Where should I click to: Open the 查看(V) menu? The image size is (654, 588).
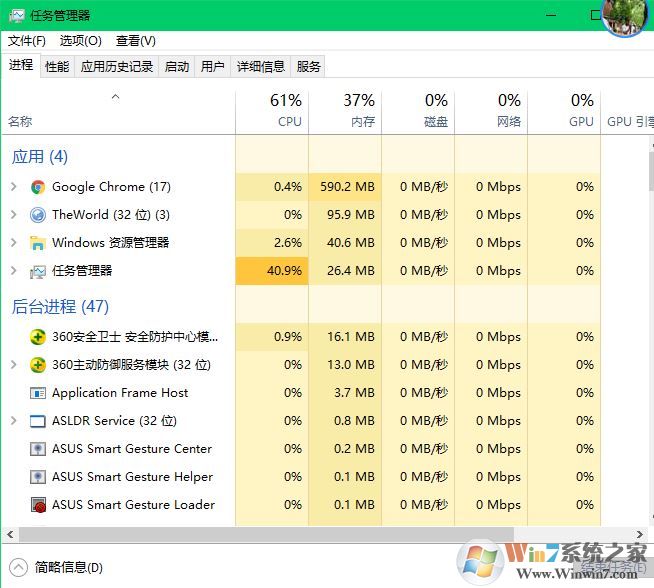pos(135,41)
